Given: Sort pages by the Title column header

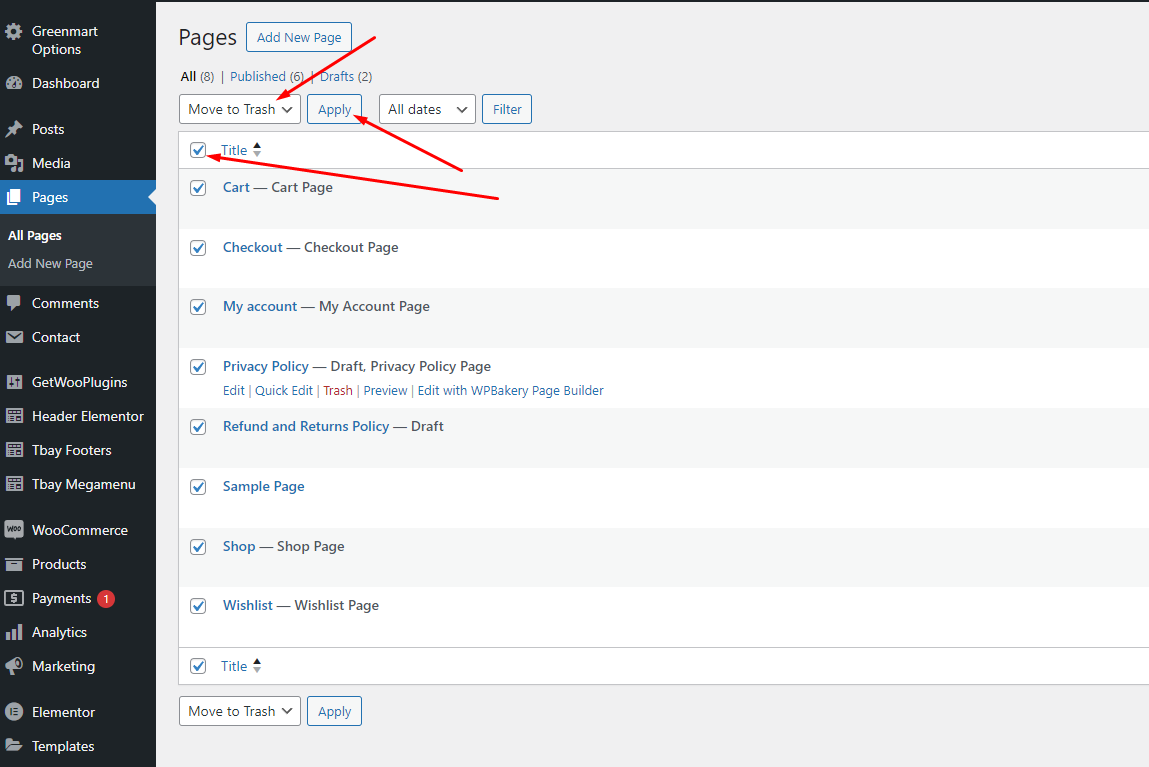Looking at the screenshot, I should coord(234,150).
